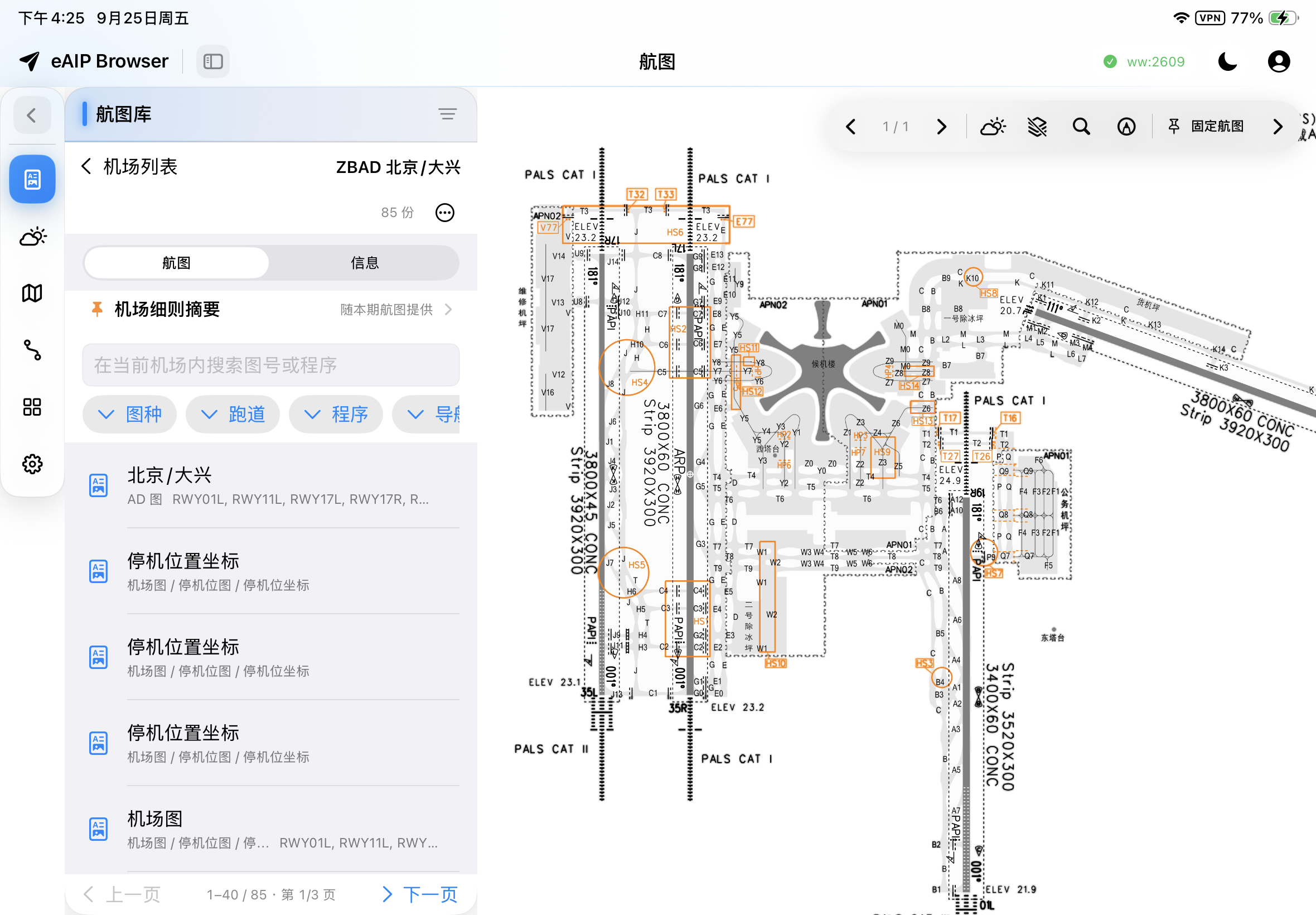Go back to 机场列表
This screenshot has height=915, width=1316.
pyautogui.click(x=129, y=167)
